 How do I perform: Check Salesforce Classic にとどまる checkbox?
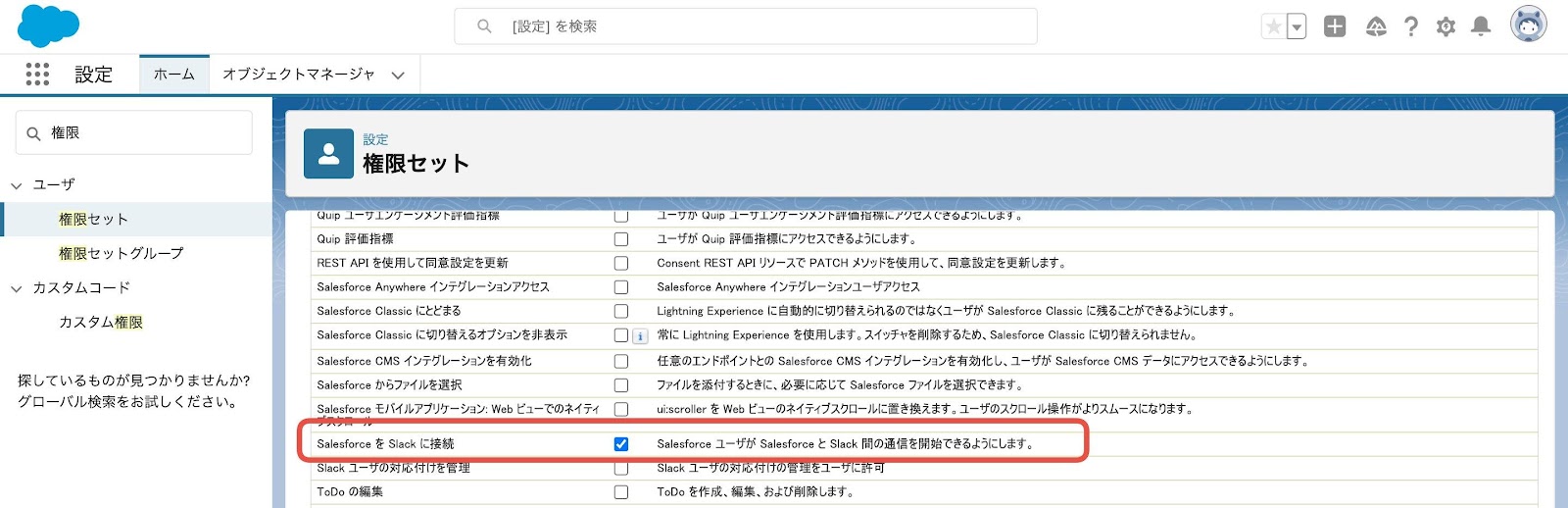click(x=621, y=312)
